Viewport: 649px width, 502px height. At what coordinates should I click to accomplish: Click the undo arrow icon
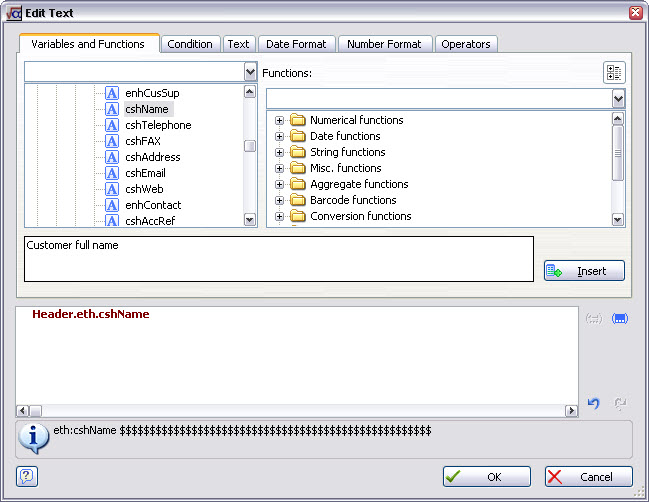(x=593, y=403)
